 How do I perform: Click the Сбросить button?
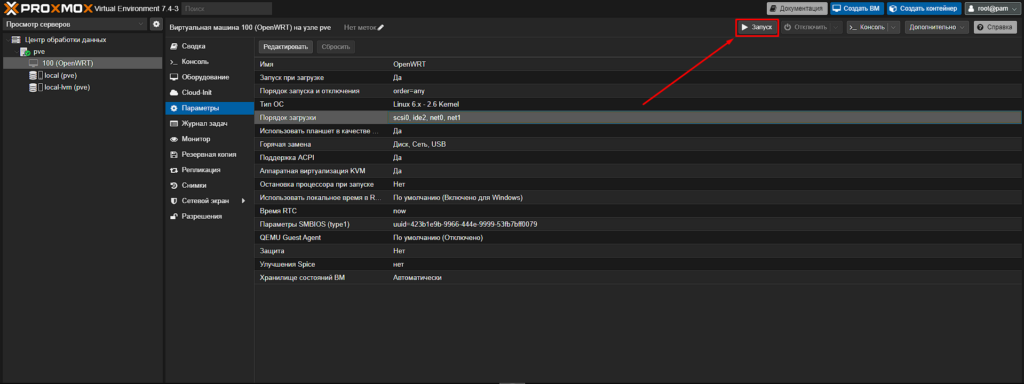[336, 47]
